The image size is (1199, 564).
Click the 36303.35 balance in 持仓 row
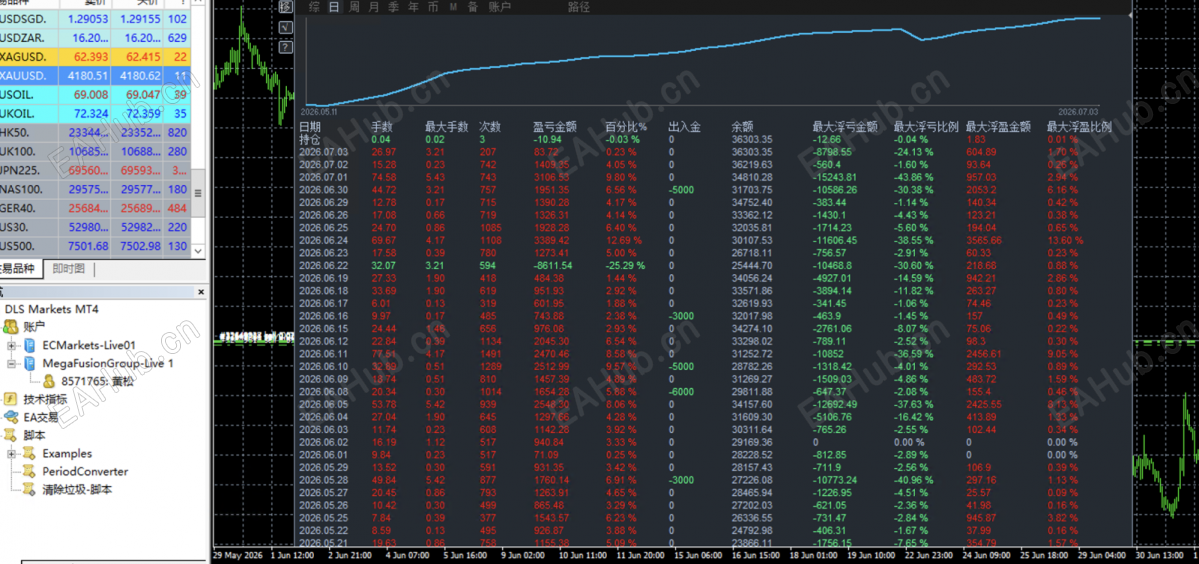pos(752,139)
